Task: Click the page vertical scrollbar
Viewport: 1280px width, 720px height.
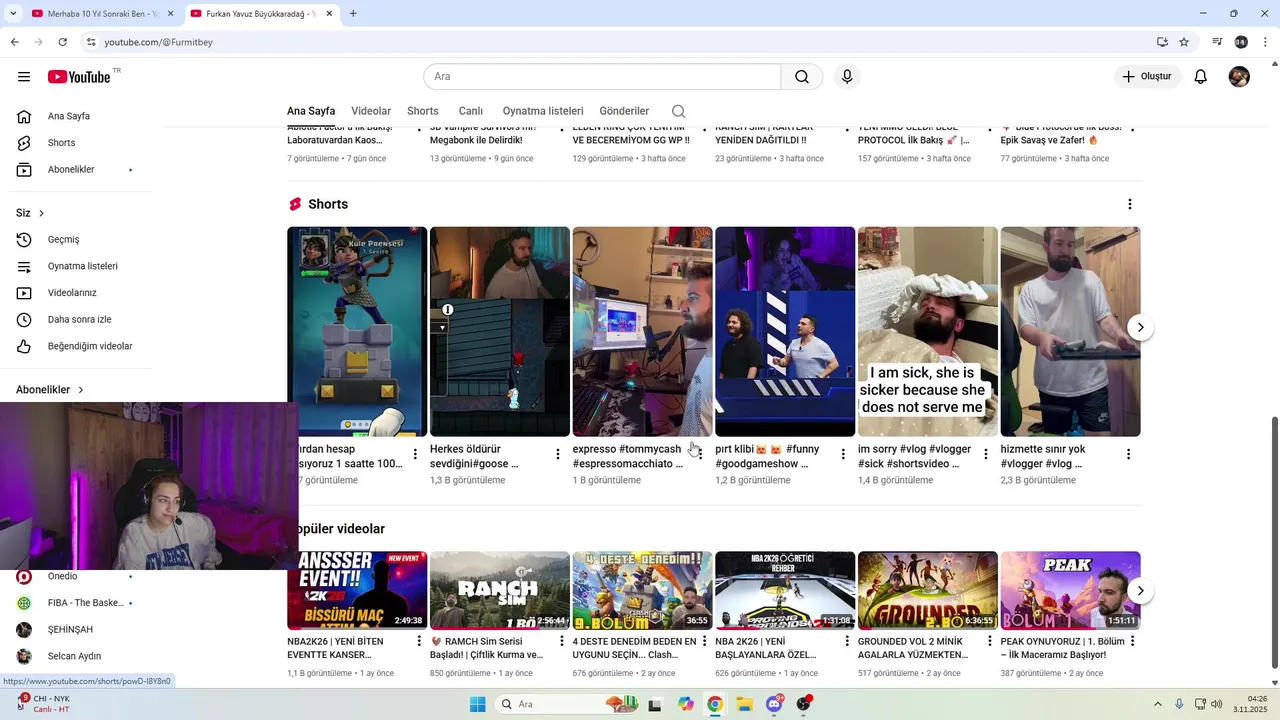Action: 1274,540
